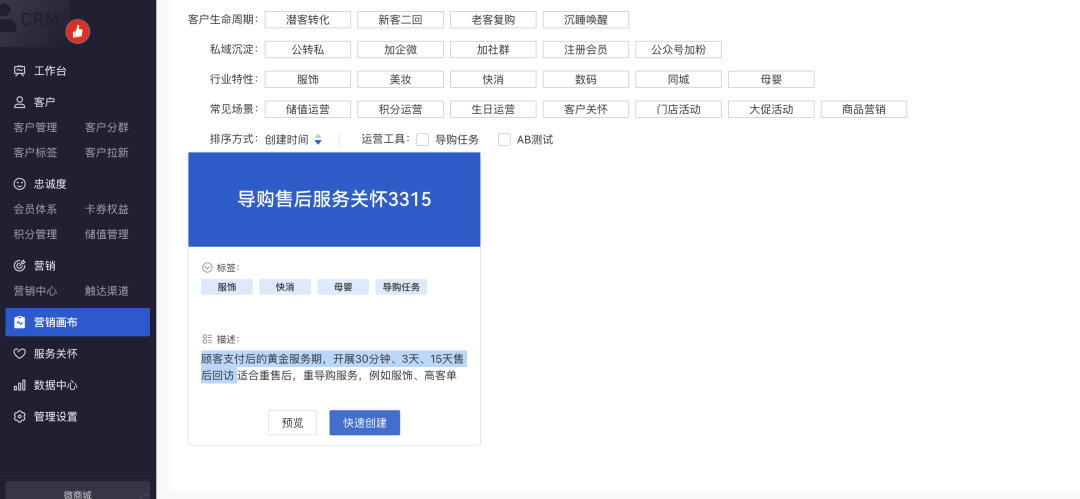The width and height of the screenshot is (1080, 499).
Task: Enable the AB测试 checkbox
Action: pyautogui.click(x=505, y=140)
